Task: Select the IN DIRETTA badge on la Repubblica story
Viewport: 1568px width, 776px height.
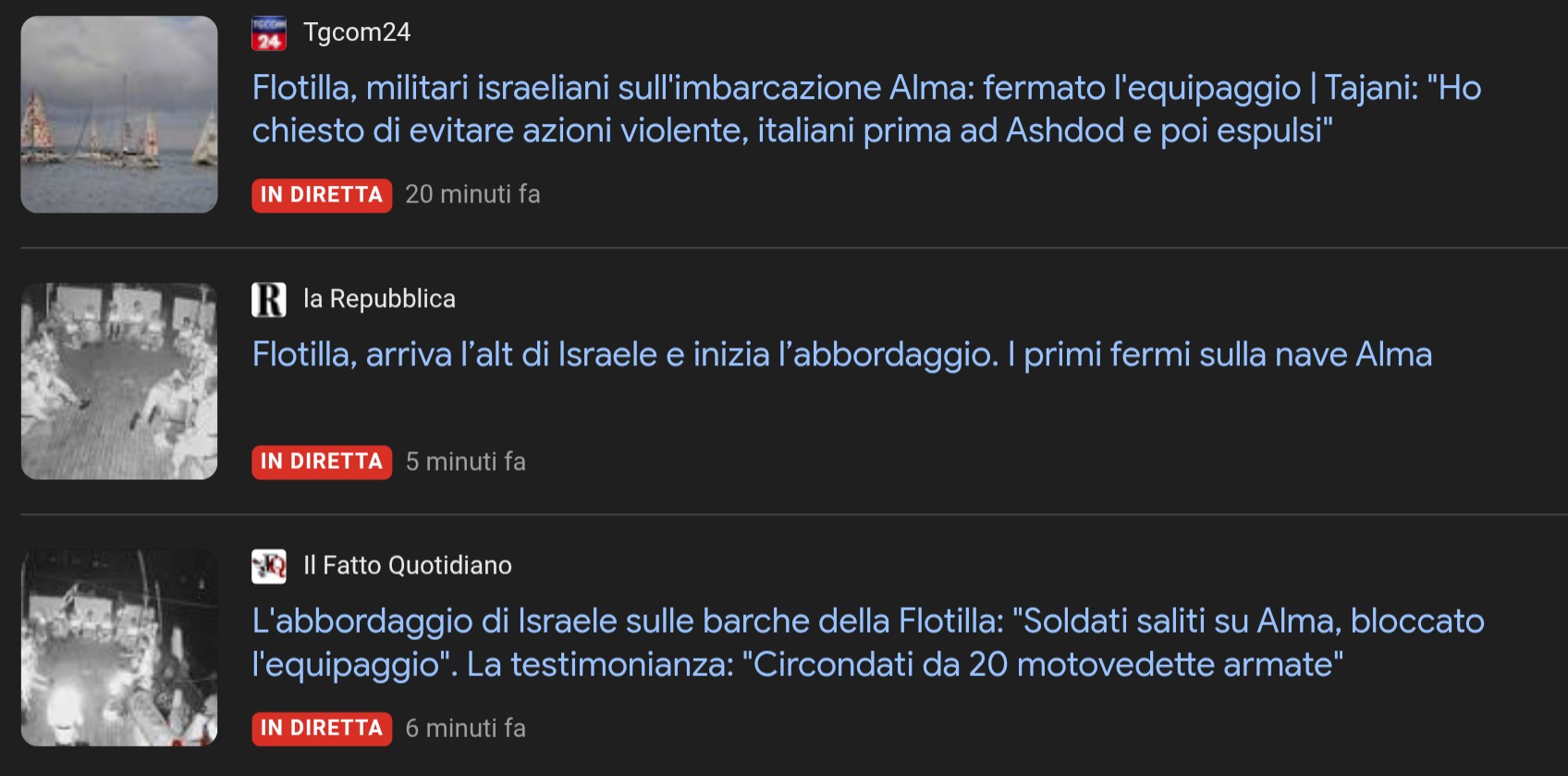Action: coord(321,462)
